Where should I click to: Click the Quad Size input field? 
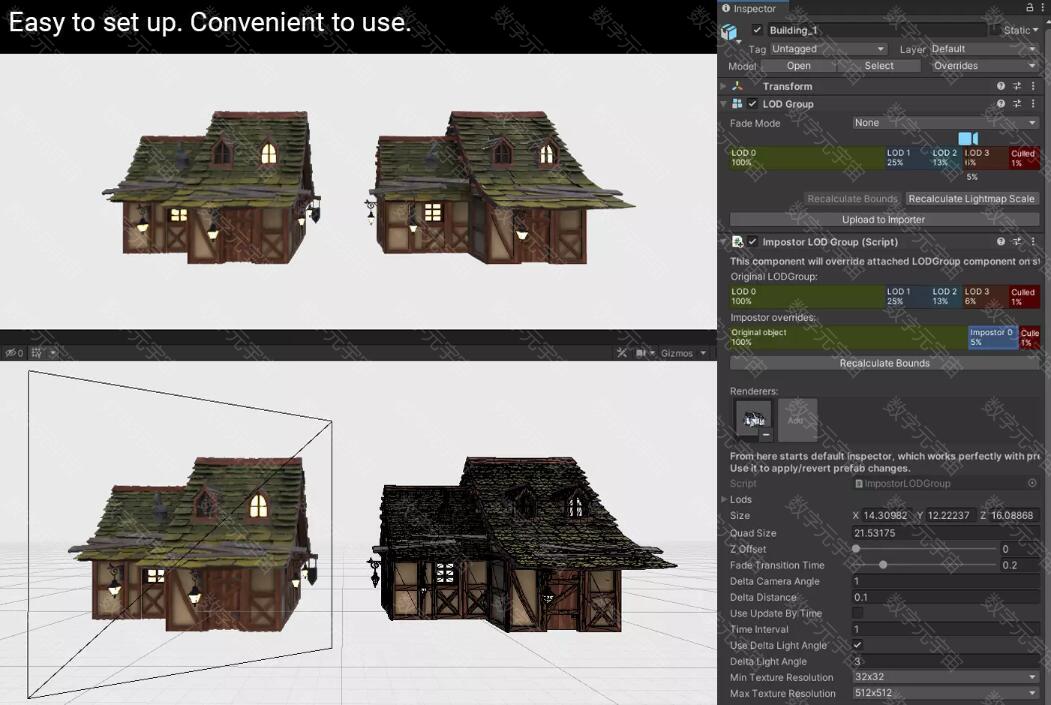point(945,533)
